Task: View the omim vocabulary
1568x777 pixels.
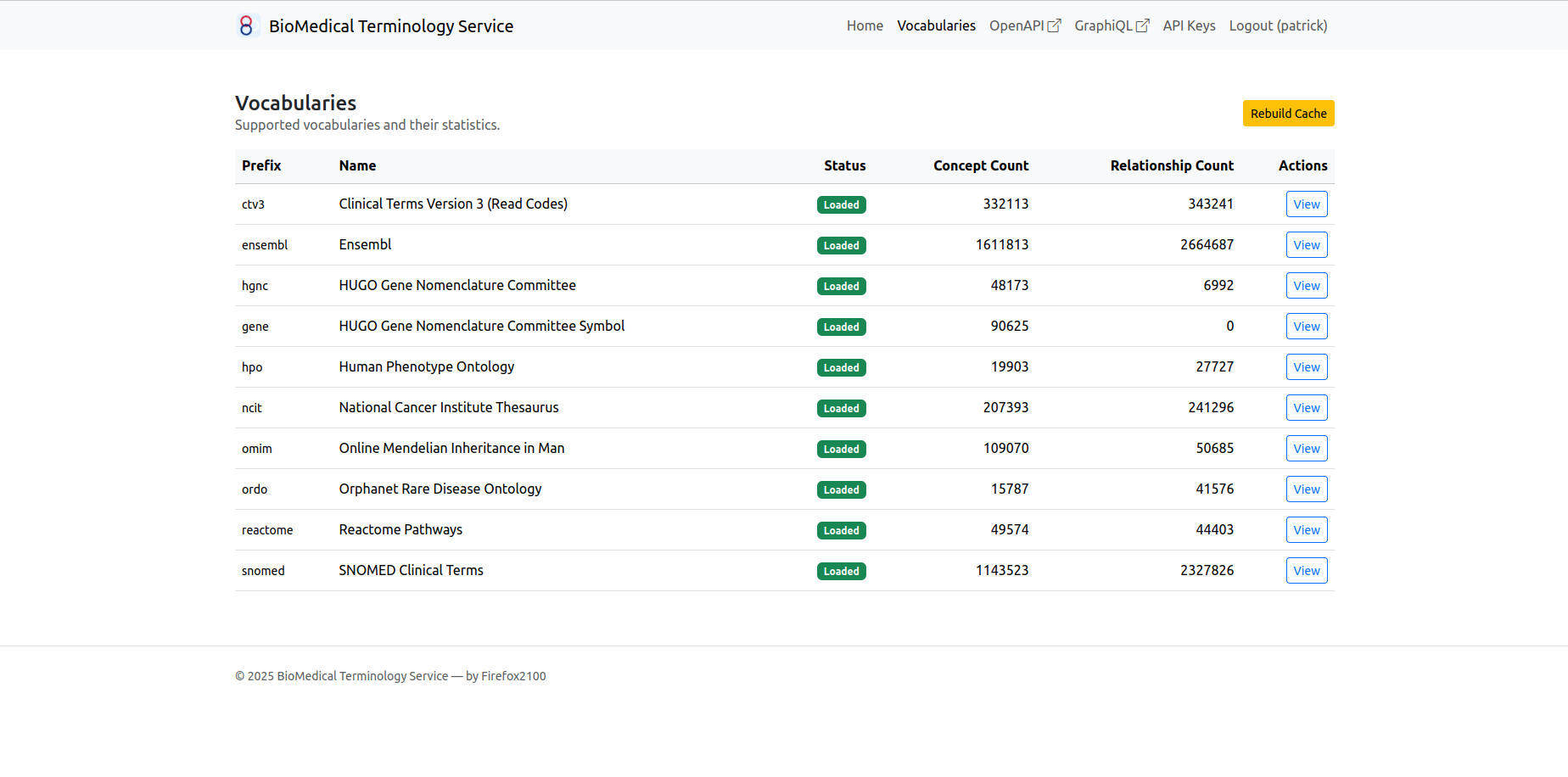Action: [x=1306, y=449]
